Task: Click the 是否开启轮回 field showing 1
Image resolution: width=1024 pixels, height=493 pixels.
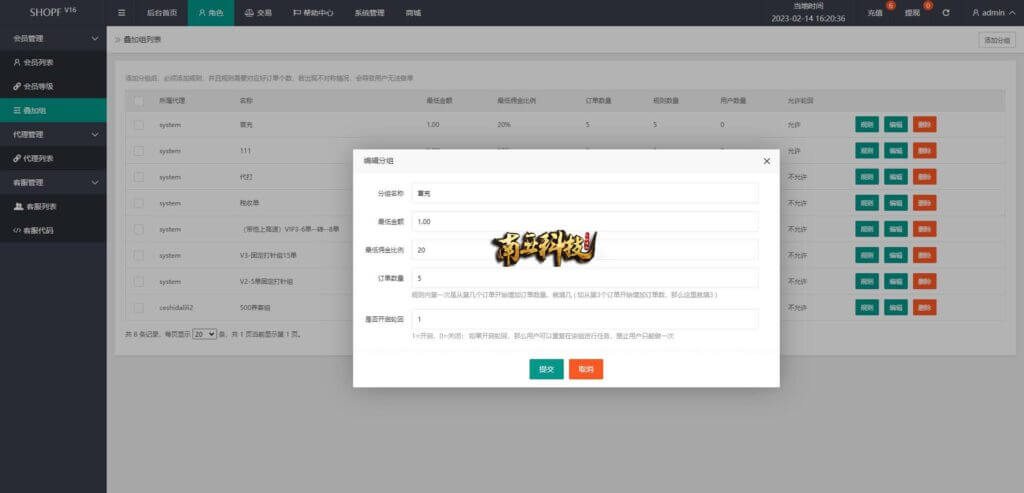Action: [585, 319]
